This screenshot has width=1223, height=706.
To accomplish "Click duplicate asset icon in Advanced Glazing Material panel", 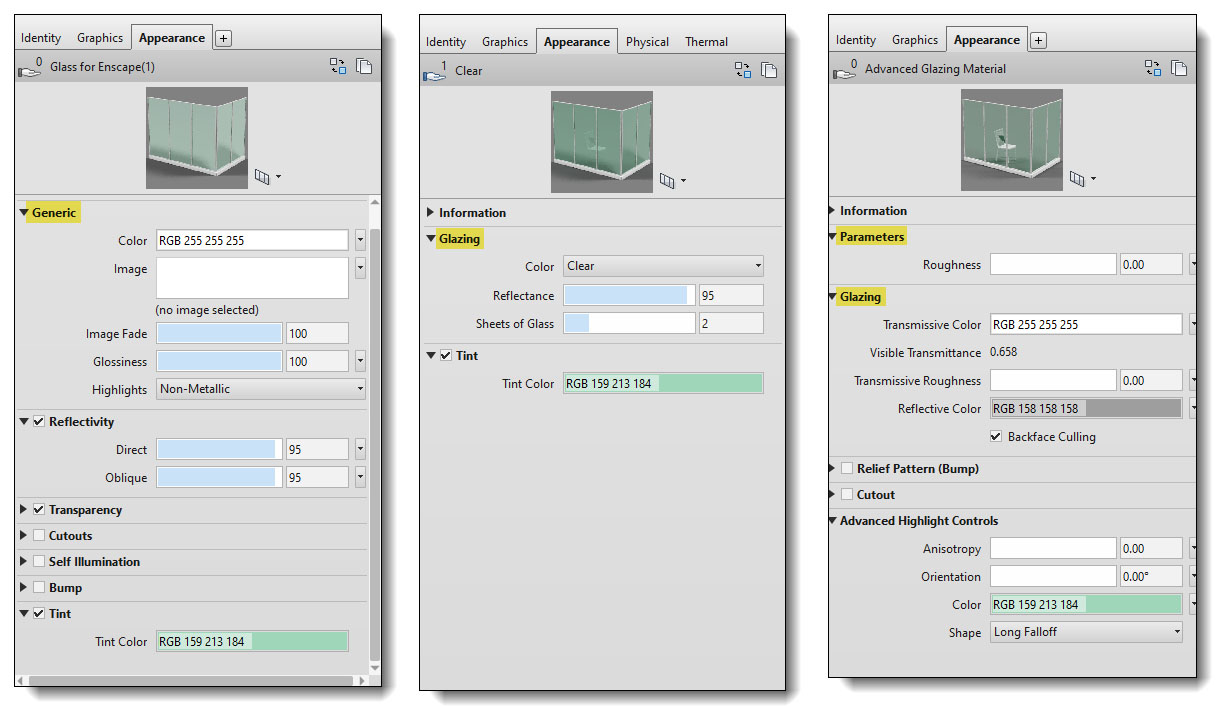I will point(1179,68).
